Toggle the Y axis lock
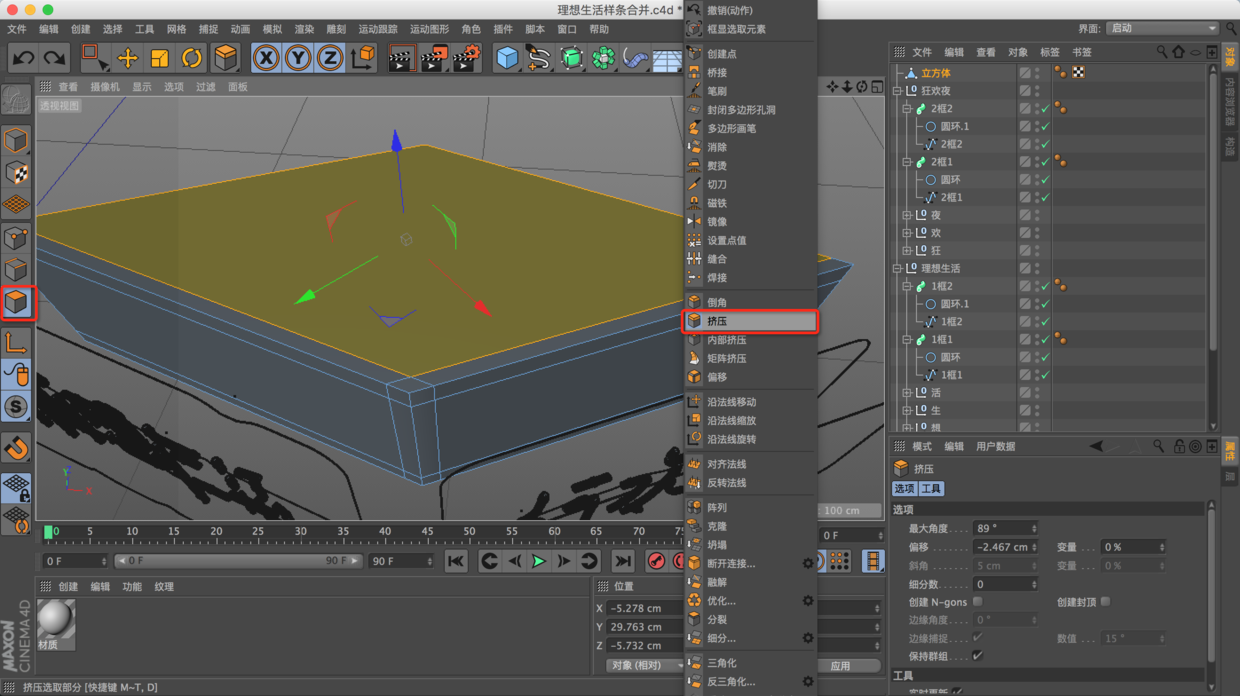 tap(298, 58)
